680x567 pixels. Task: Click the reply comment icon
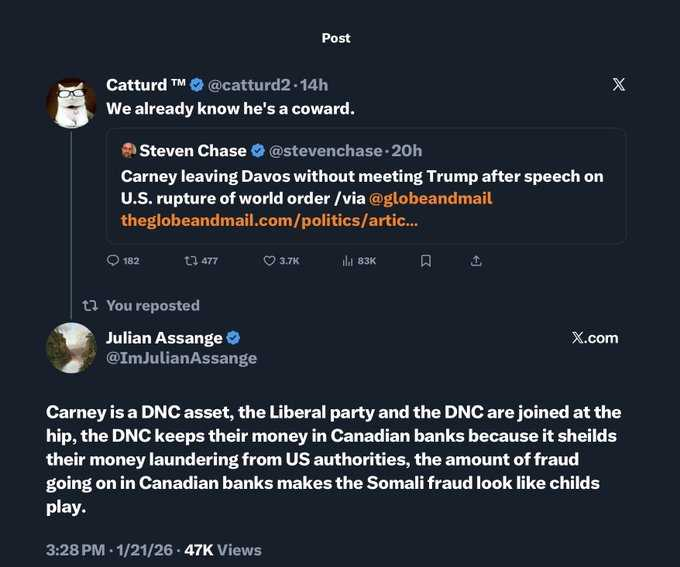[112, 261]
